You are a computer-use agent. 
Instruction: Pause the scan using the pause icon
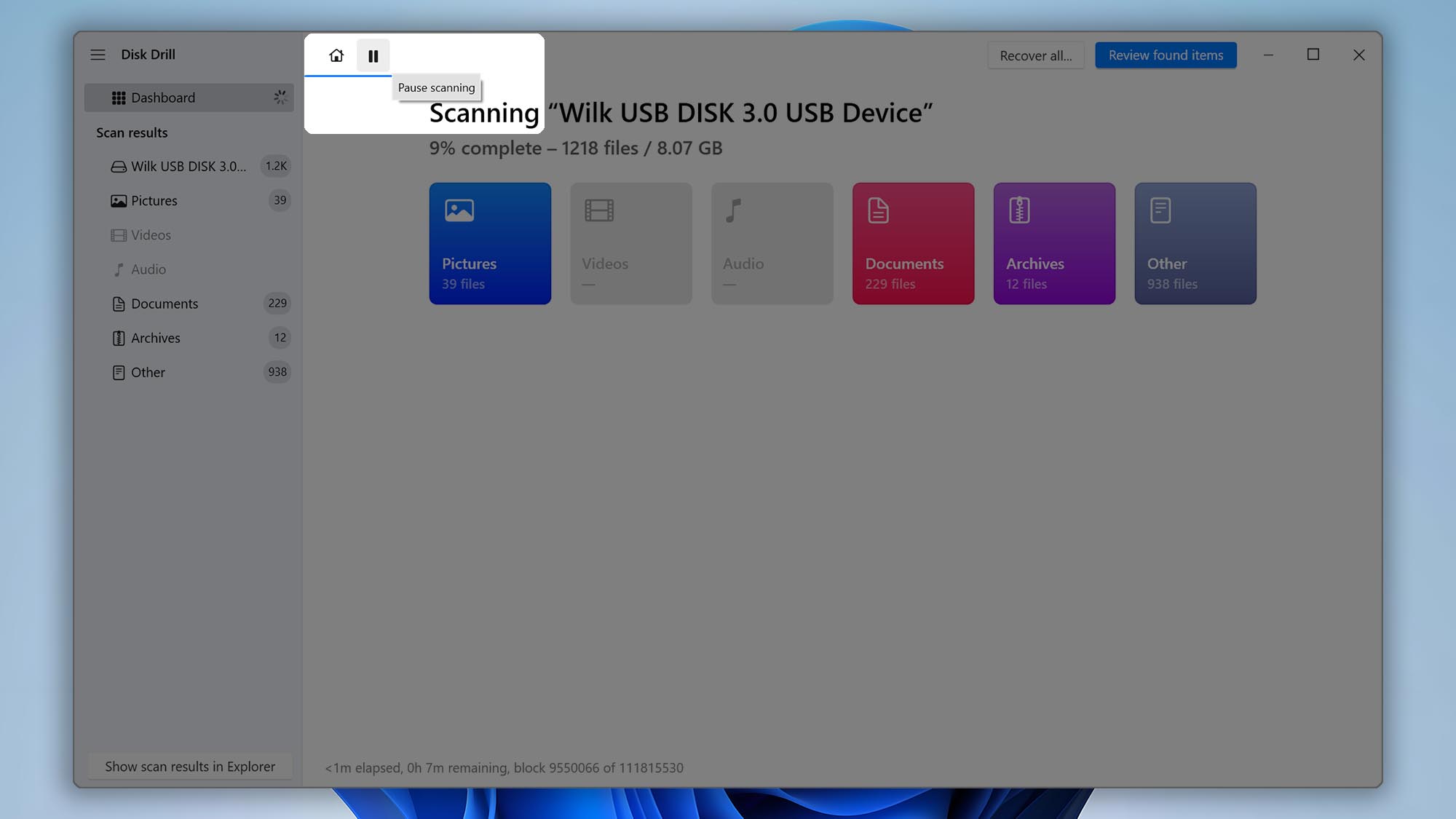coord(373,55)
